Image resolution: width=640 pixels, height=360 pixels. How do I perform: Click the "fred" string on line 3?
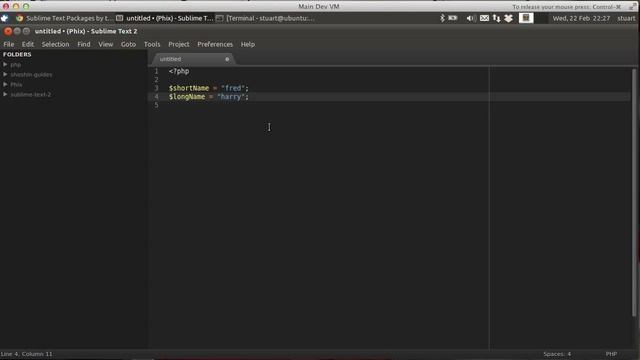[233, 88]
